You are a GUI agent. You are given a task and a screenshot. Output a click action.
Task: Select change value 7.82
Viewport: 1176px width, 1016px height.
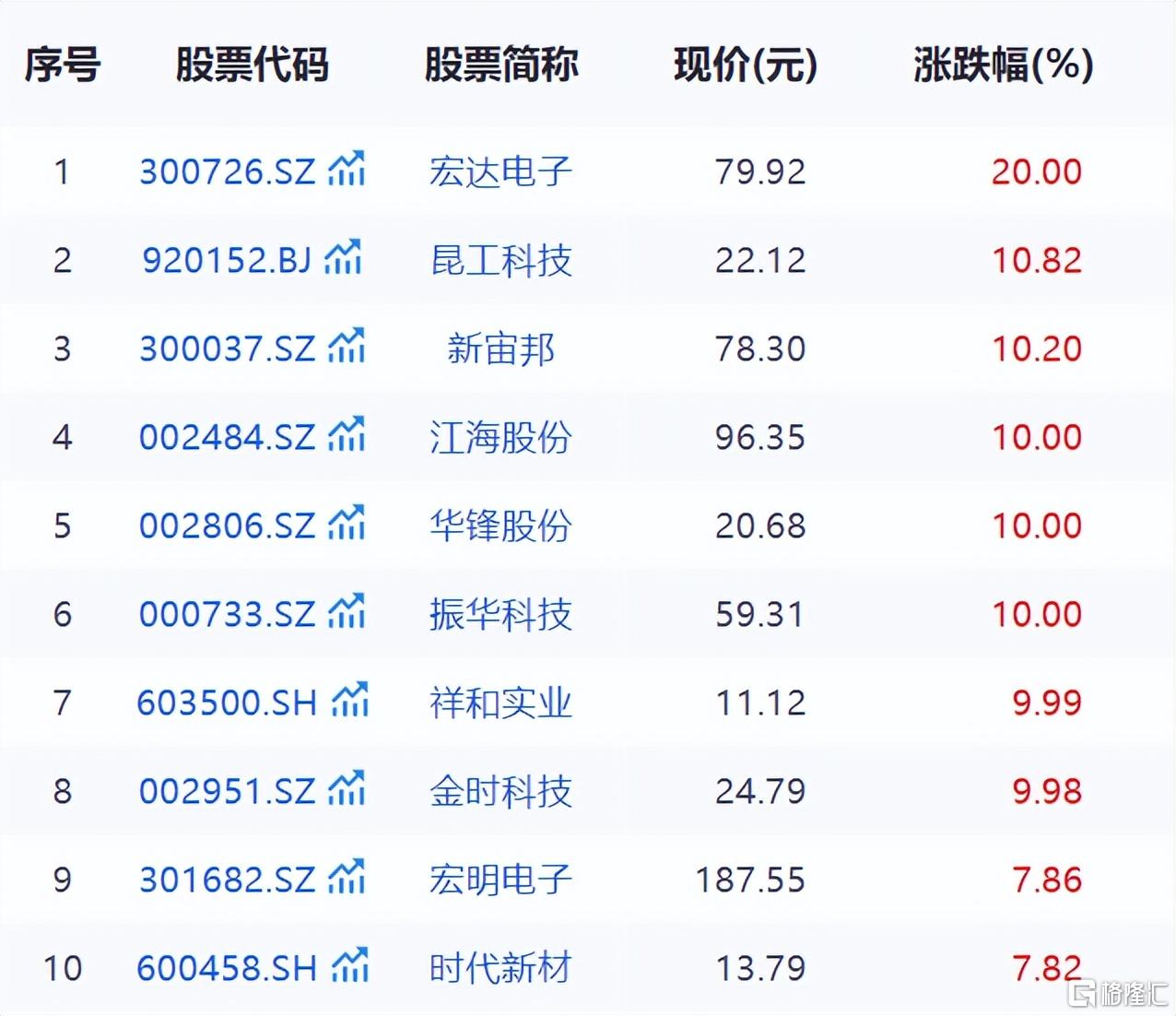click(x=1047, y=968)
